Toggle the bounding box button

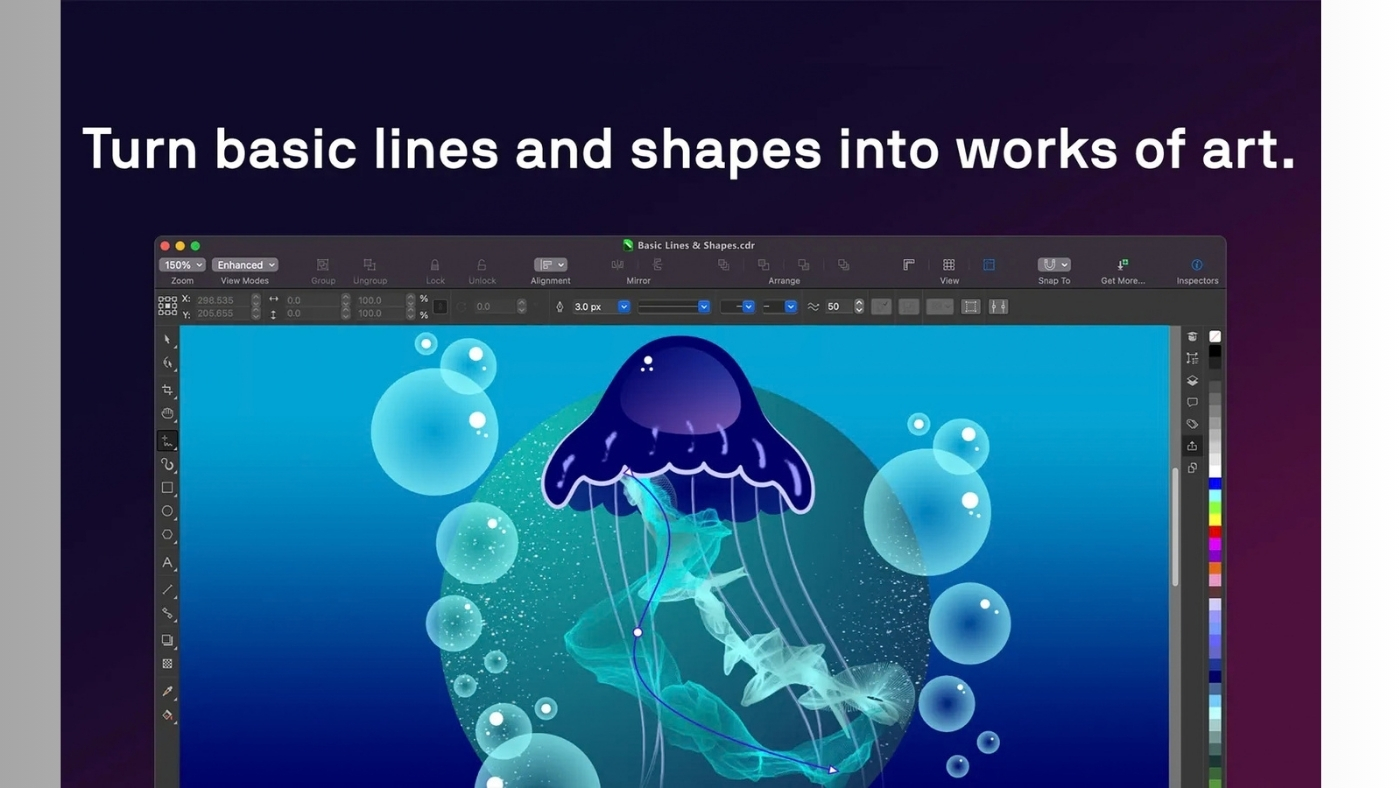coord(970,307)
